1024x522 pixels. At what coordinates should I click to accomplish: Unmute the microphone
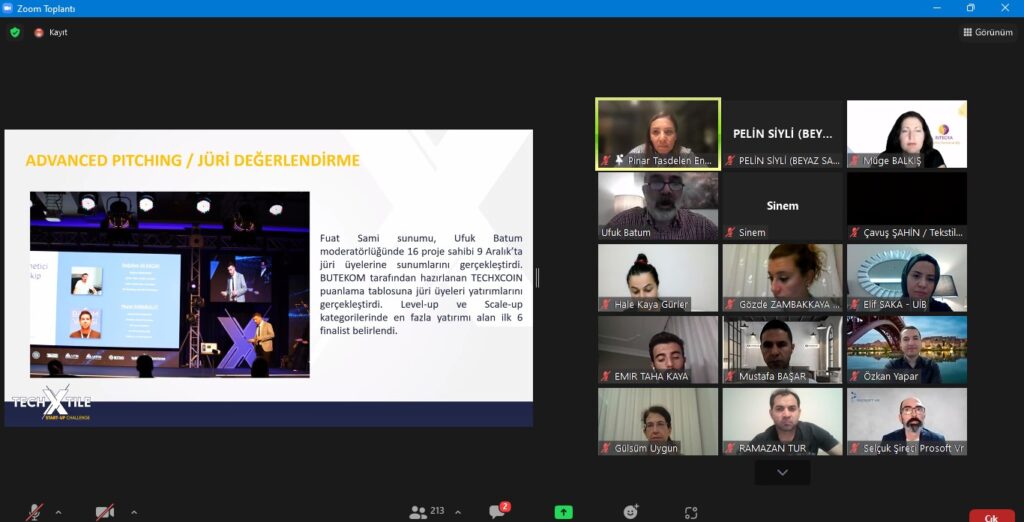click(x=34, y=512)
